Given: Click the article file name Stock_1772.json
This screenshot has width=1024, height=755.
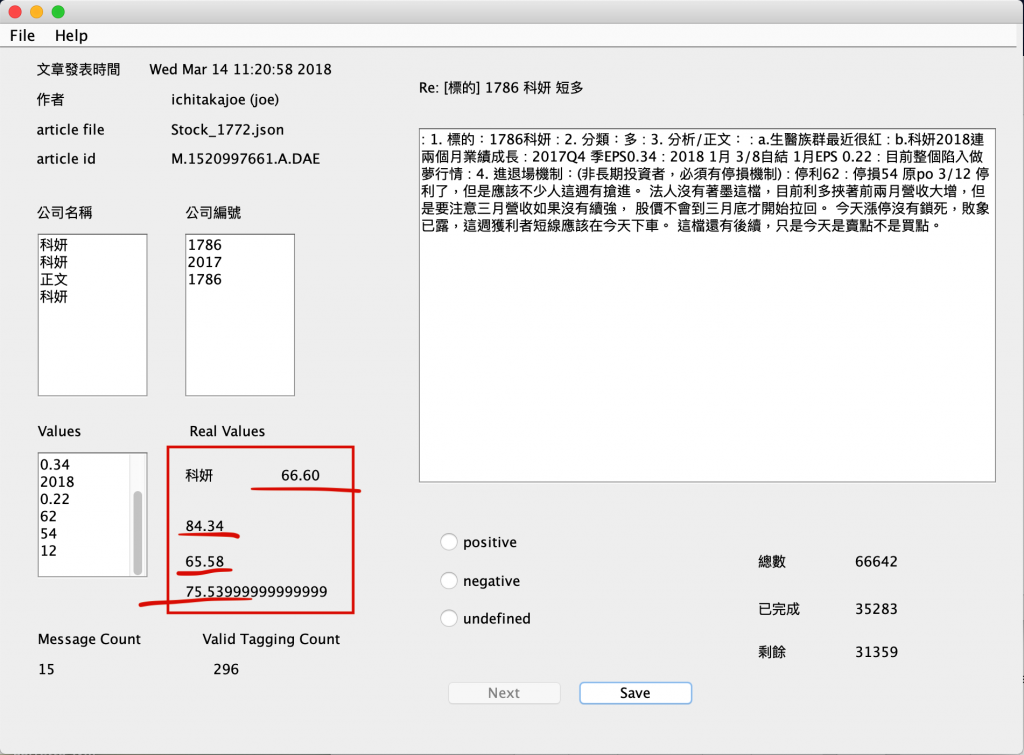Looking at the screenshot, I should tap(227, 129).
